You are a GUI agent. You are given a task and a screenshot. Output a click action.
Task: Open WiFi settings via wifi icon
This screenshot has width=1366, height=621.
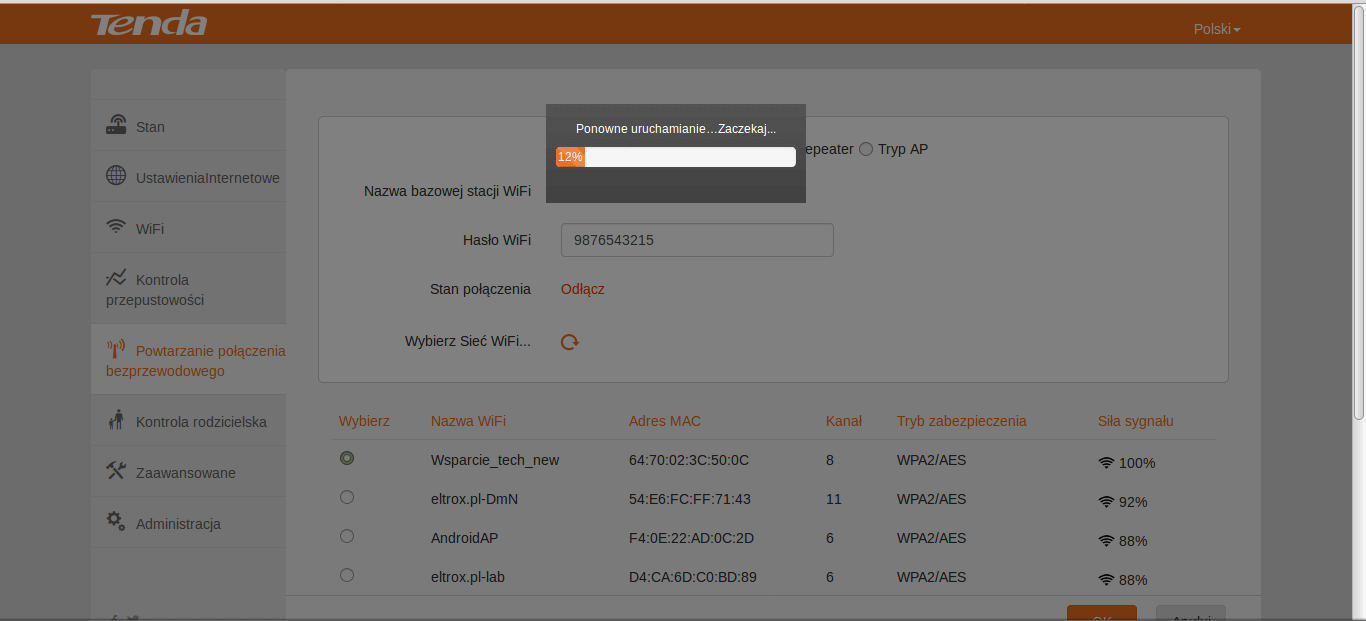click(x=116, y=227)
